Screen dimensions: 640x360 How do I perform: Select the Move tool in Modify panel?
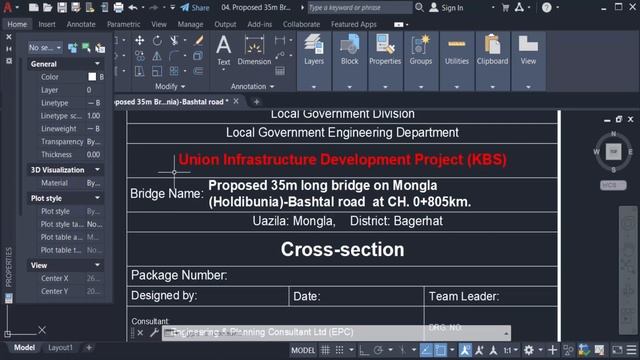tap(140, 40)
